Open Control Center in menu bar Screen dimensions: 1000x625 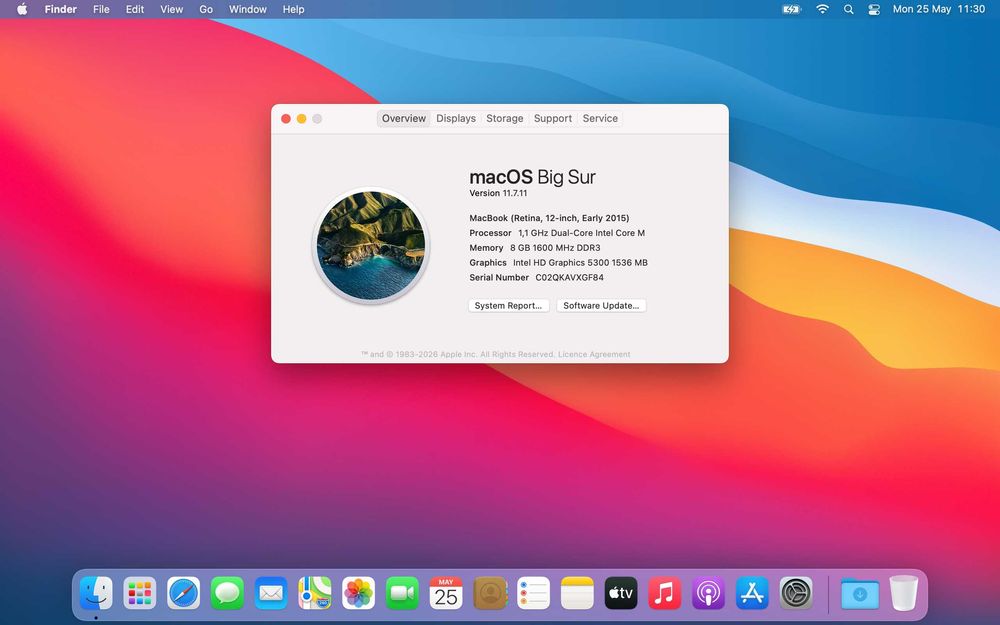(874, 9)
